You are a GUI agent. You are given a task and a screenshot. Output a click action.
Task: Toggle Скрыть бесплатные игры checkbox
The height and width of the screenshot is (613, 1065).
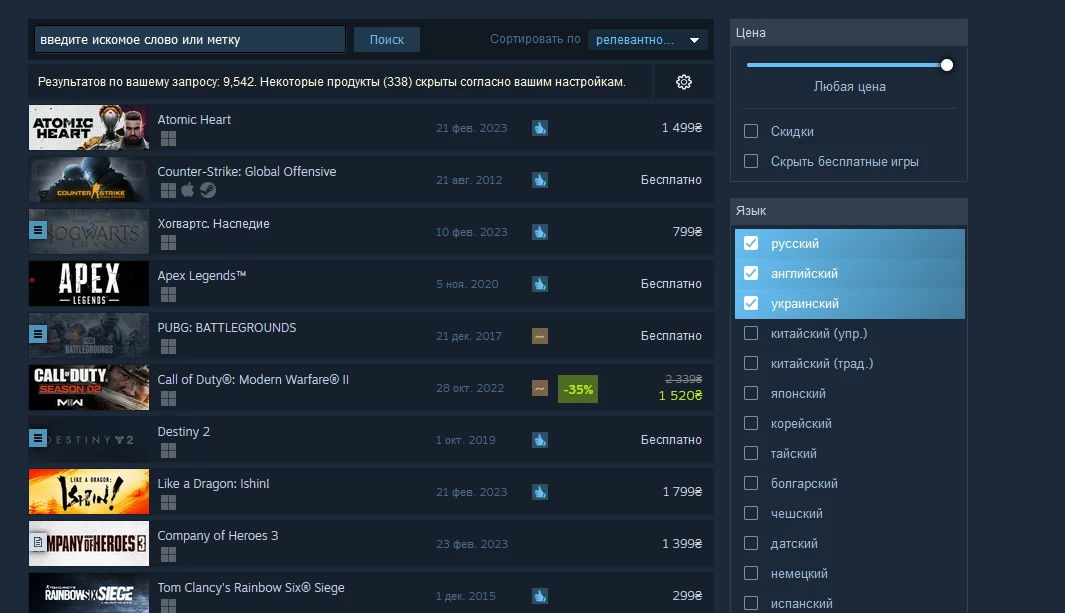tap(751, 161)
